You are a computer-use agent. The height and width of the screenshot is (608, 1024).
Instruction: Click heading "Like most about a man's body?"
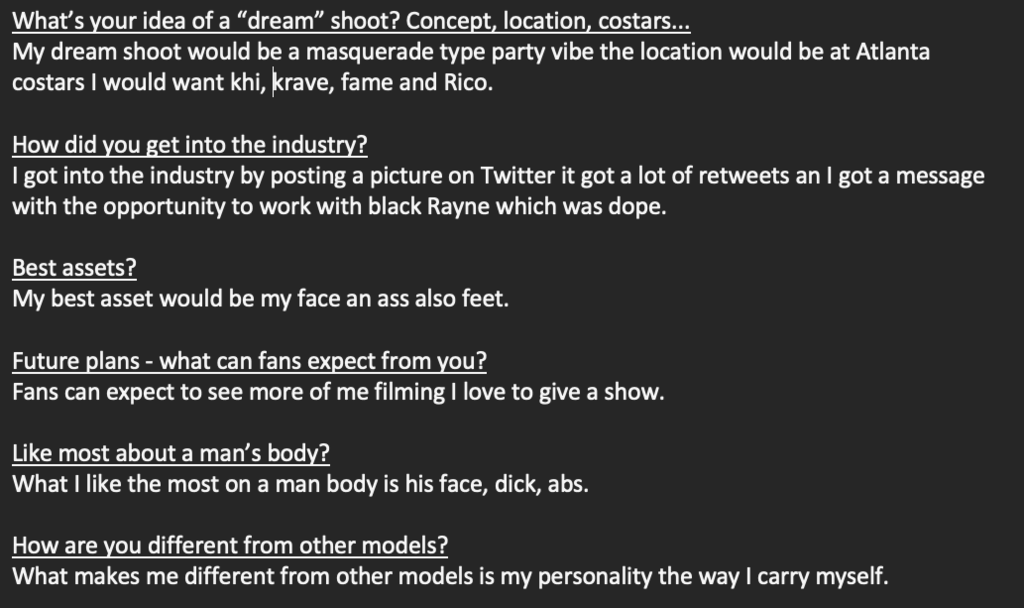pos(171,453)
